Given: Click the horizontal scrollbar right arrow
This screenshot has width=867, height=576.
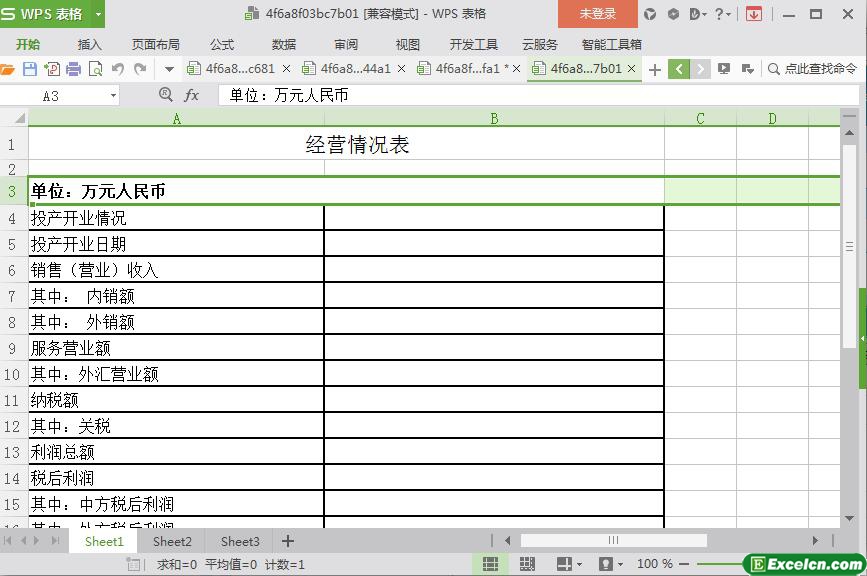Looking at the screenshot, I should 815,541.
